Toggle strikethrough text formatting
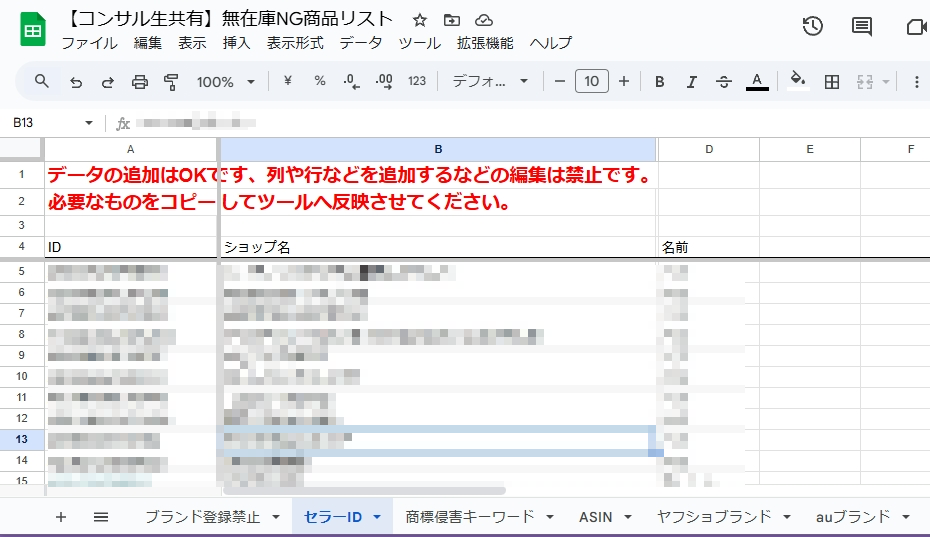 (724, 82)
